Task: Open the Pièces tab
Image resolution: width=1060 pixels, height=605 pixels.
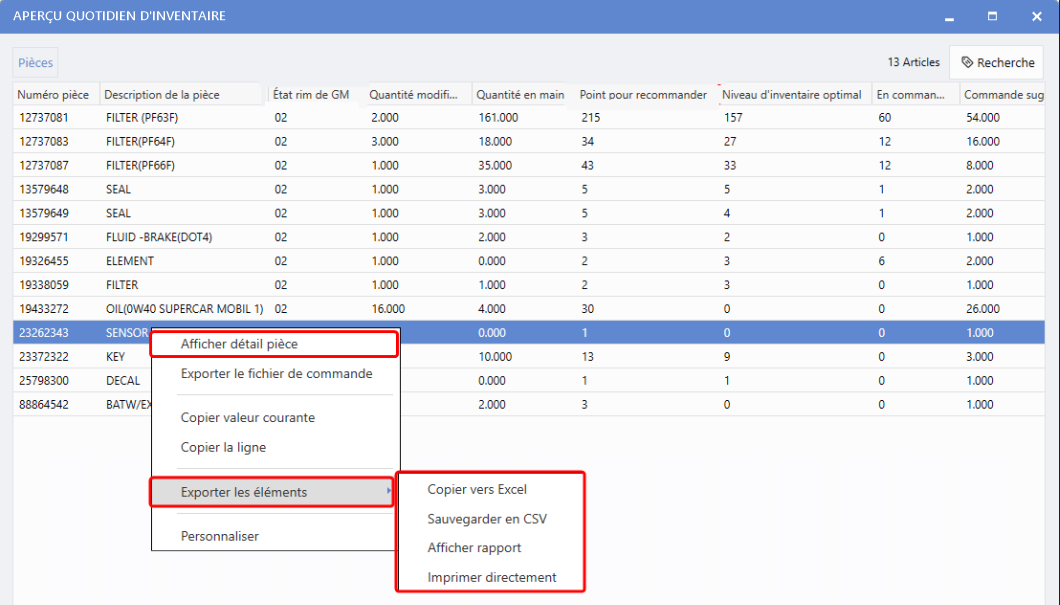Action: (35, 62)
